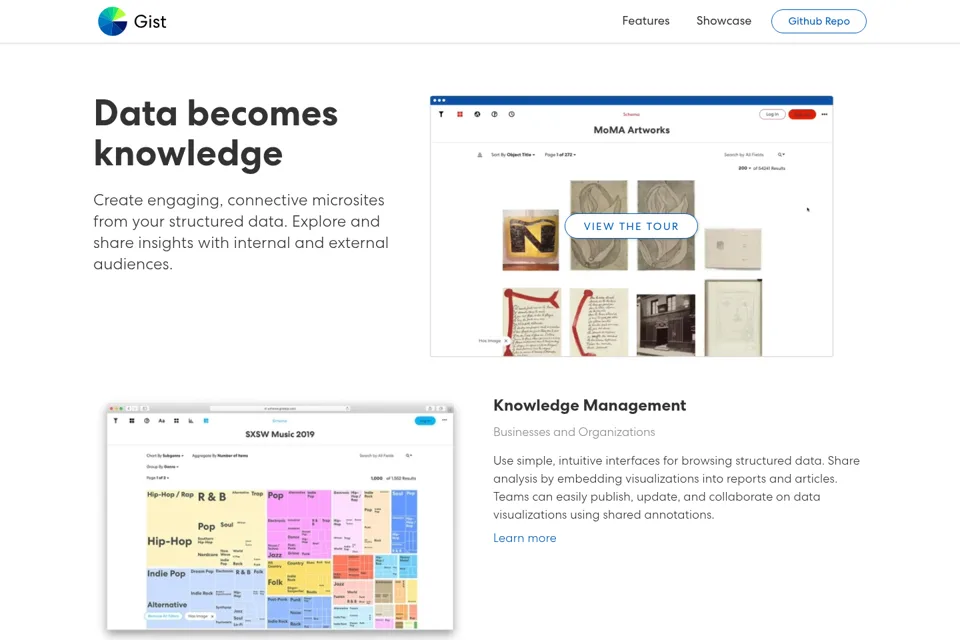Viewport: 960px width, 640px height.
Task: Select the yellow N artwork thumbnail
Action: (x=530, y=240)
